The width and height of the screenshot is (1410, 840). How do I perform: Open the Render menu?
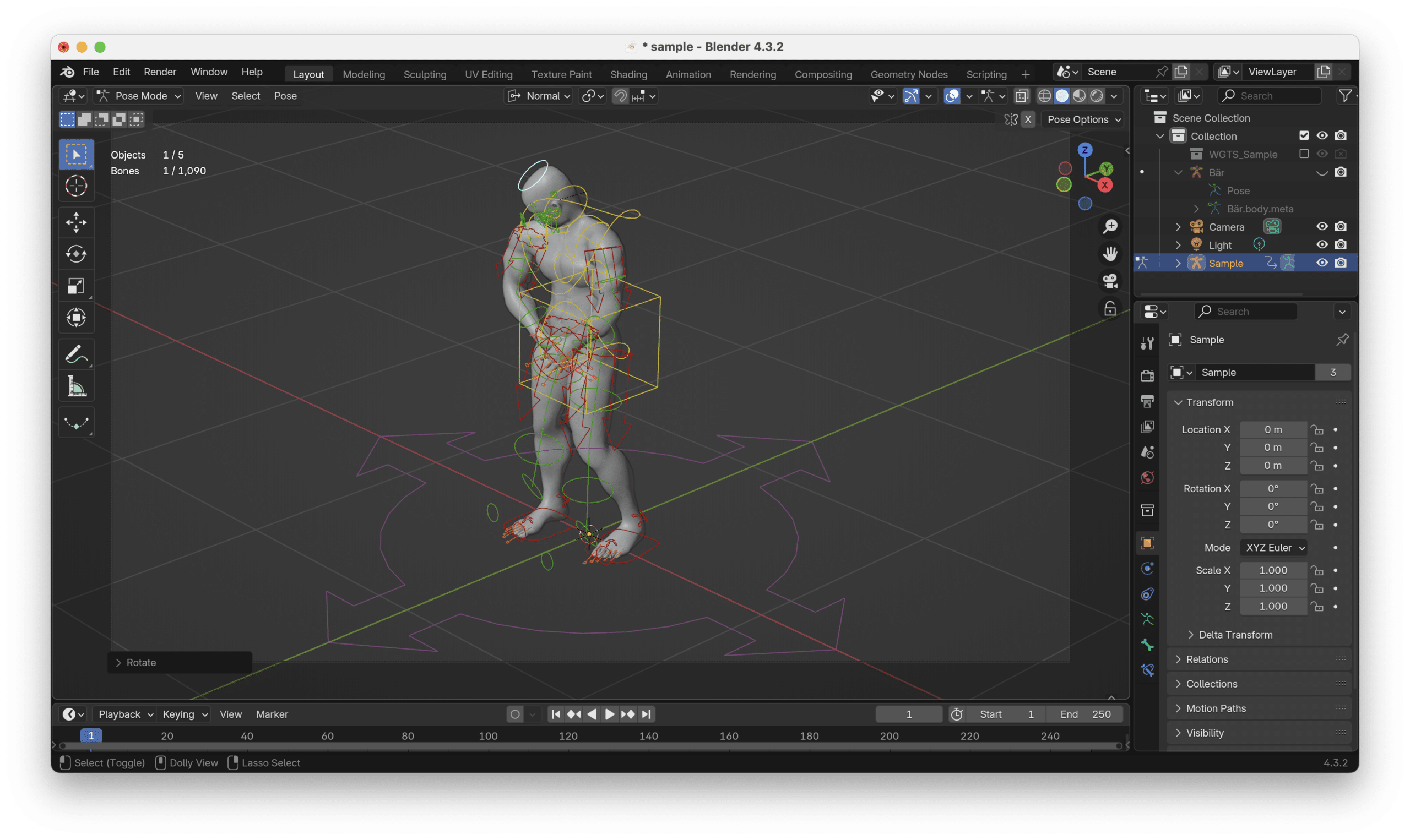pos(160,72)
